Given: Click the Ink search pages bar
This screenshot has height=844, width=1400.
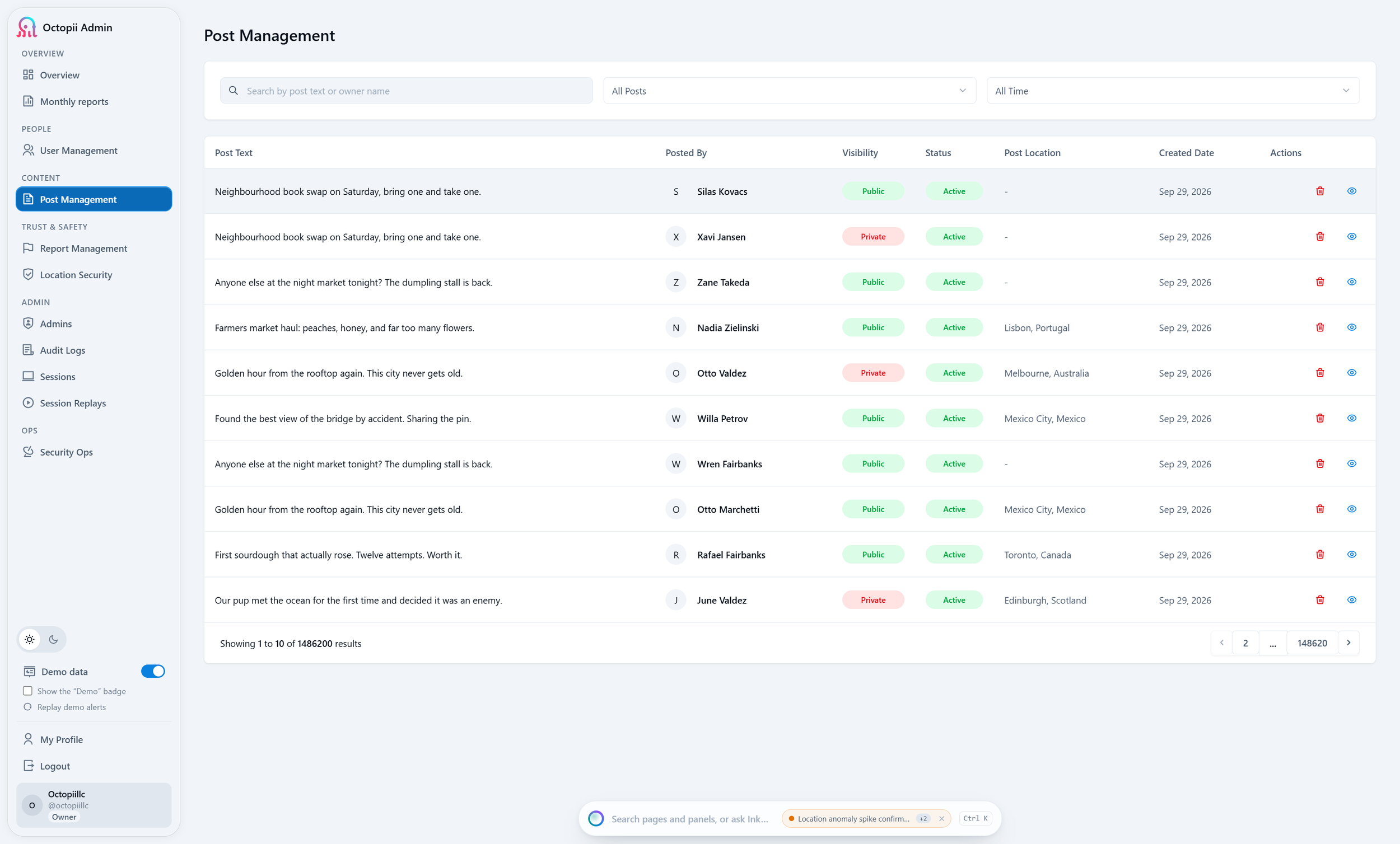Looking at the screenshot, I should pyautogui.click(x=689, y=818).
